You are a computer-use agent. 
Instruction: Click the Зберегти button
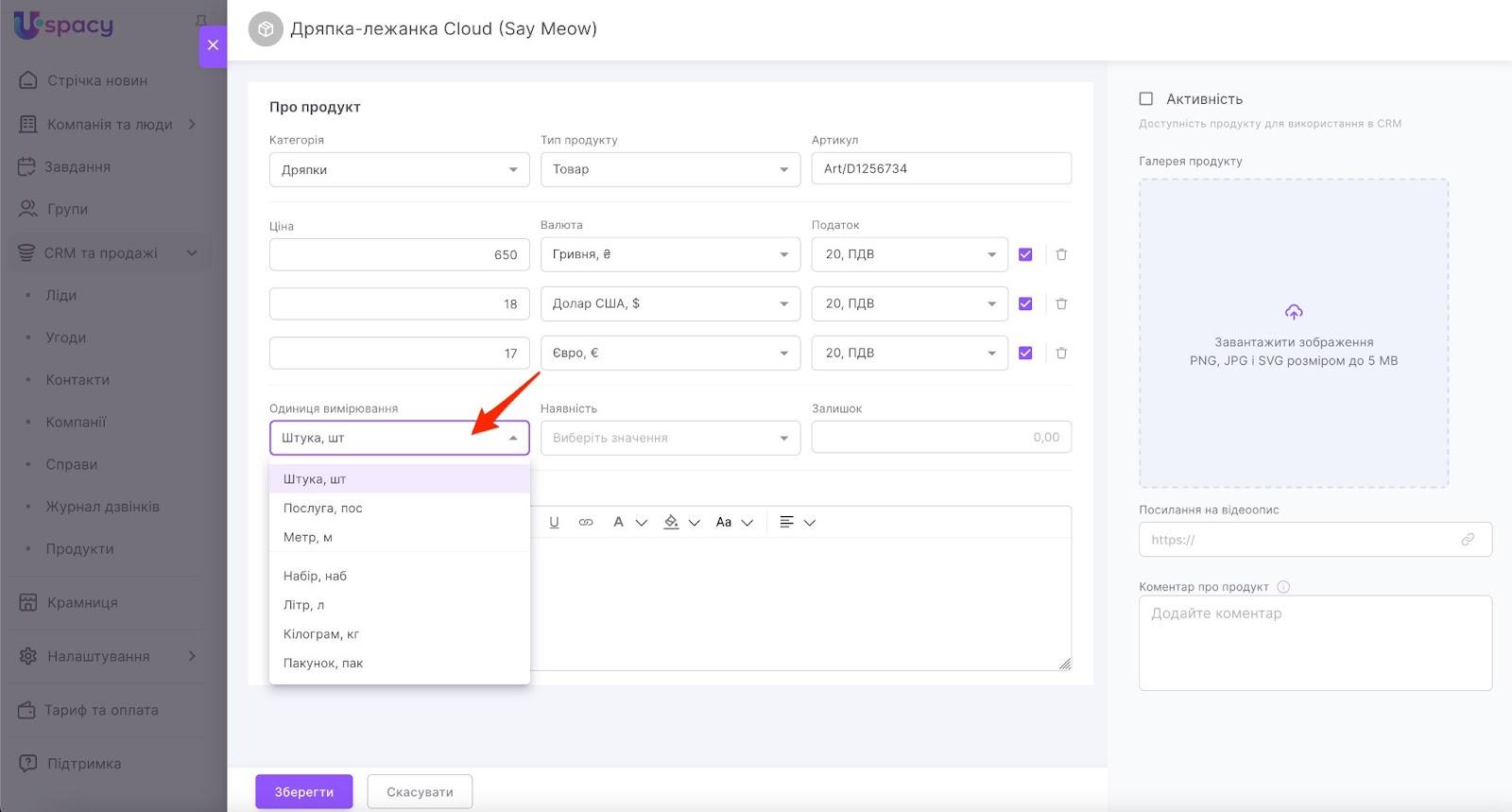303,792
